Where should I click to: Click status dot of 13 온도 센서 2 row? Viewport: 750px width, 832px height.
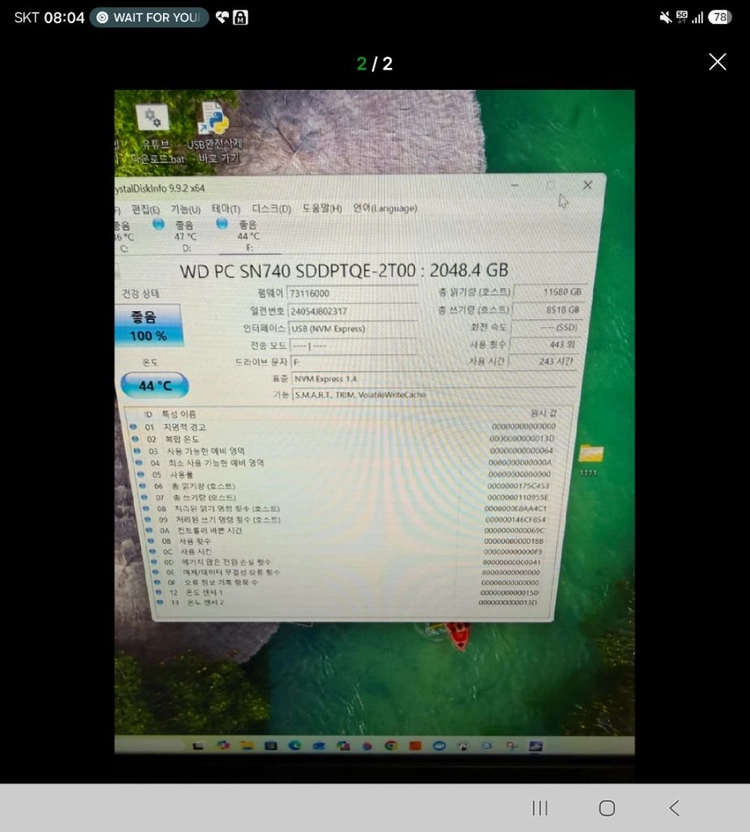(160, 602)
